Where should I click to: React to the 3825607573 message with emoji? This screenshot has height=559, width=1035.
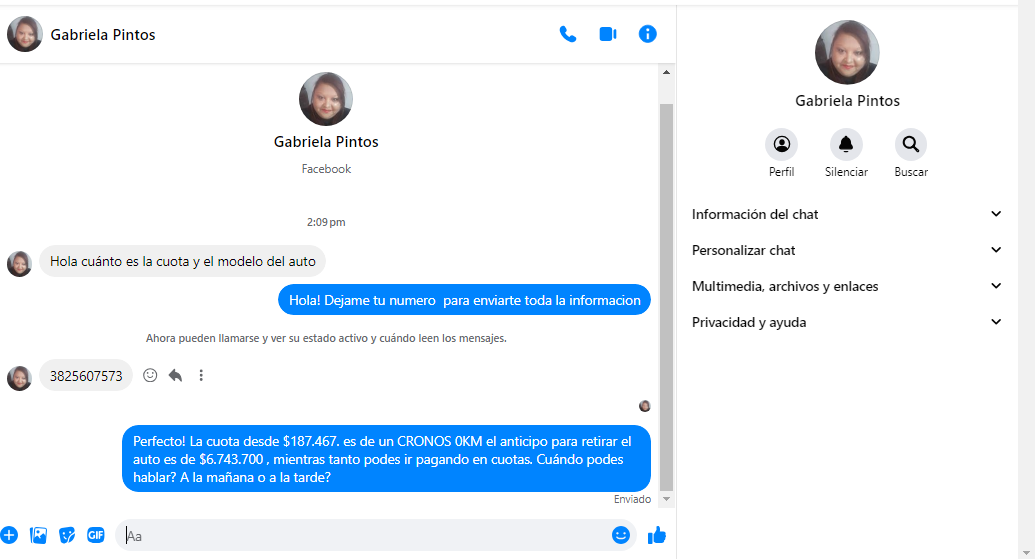point(150,376)
